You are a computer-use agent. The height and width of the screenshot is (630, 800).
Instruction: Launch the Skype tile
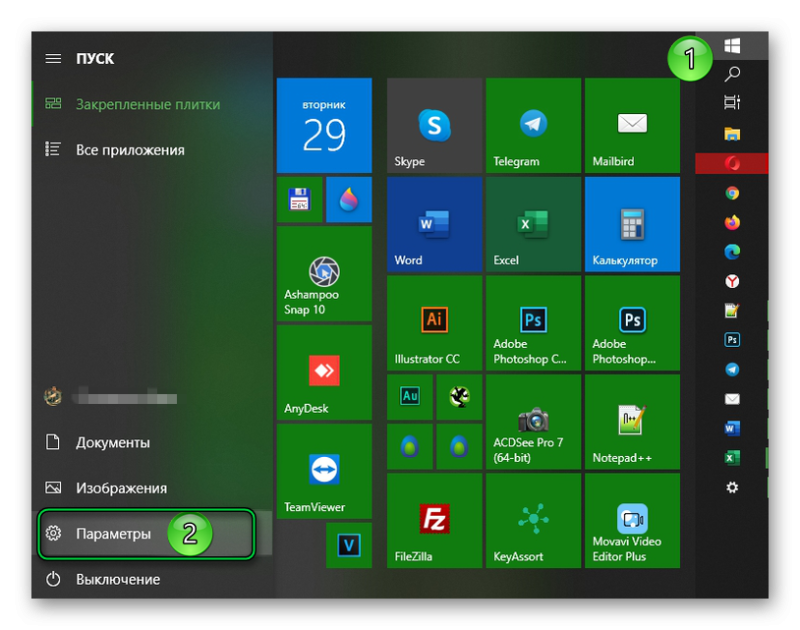click(x=435, y=125)
